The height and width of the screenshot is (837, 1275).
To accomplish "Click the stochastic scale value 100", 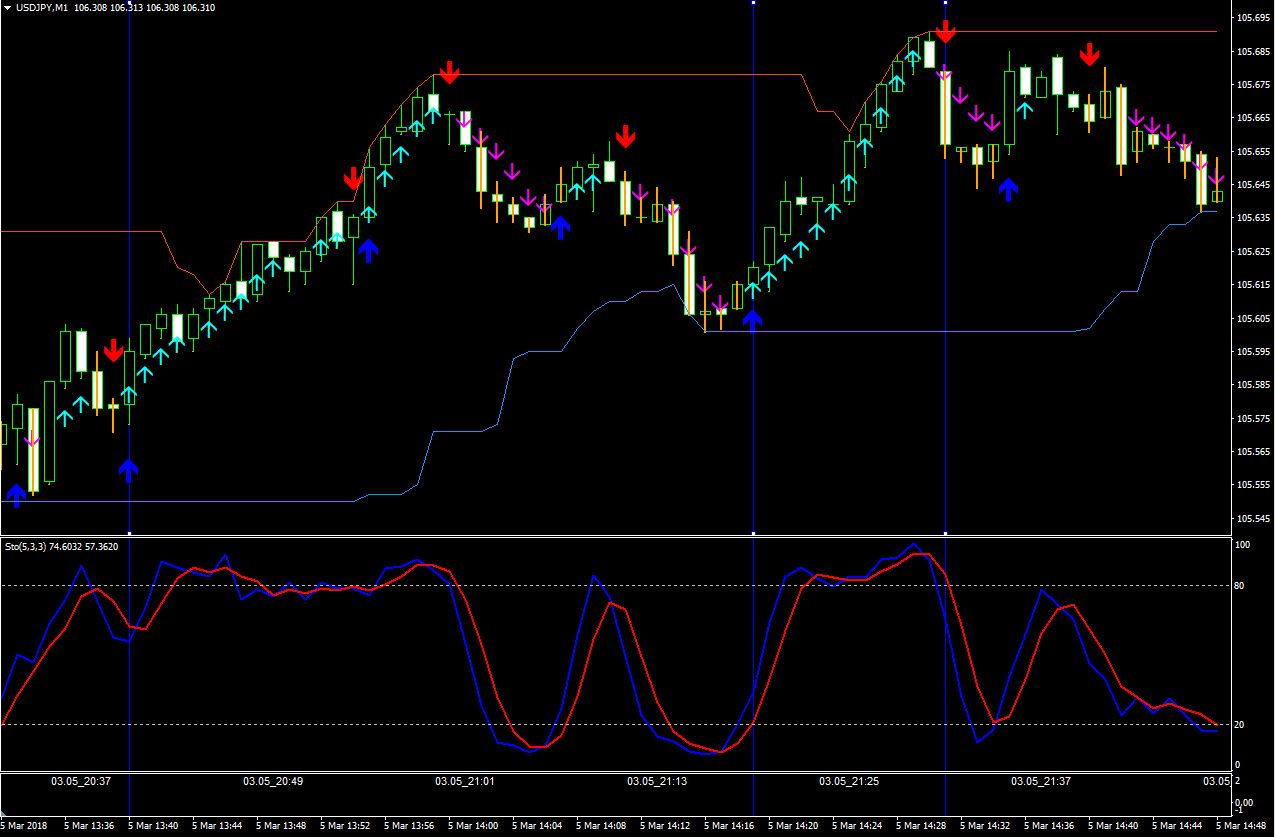I will coord(1243,545).
